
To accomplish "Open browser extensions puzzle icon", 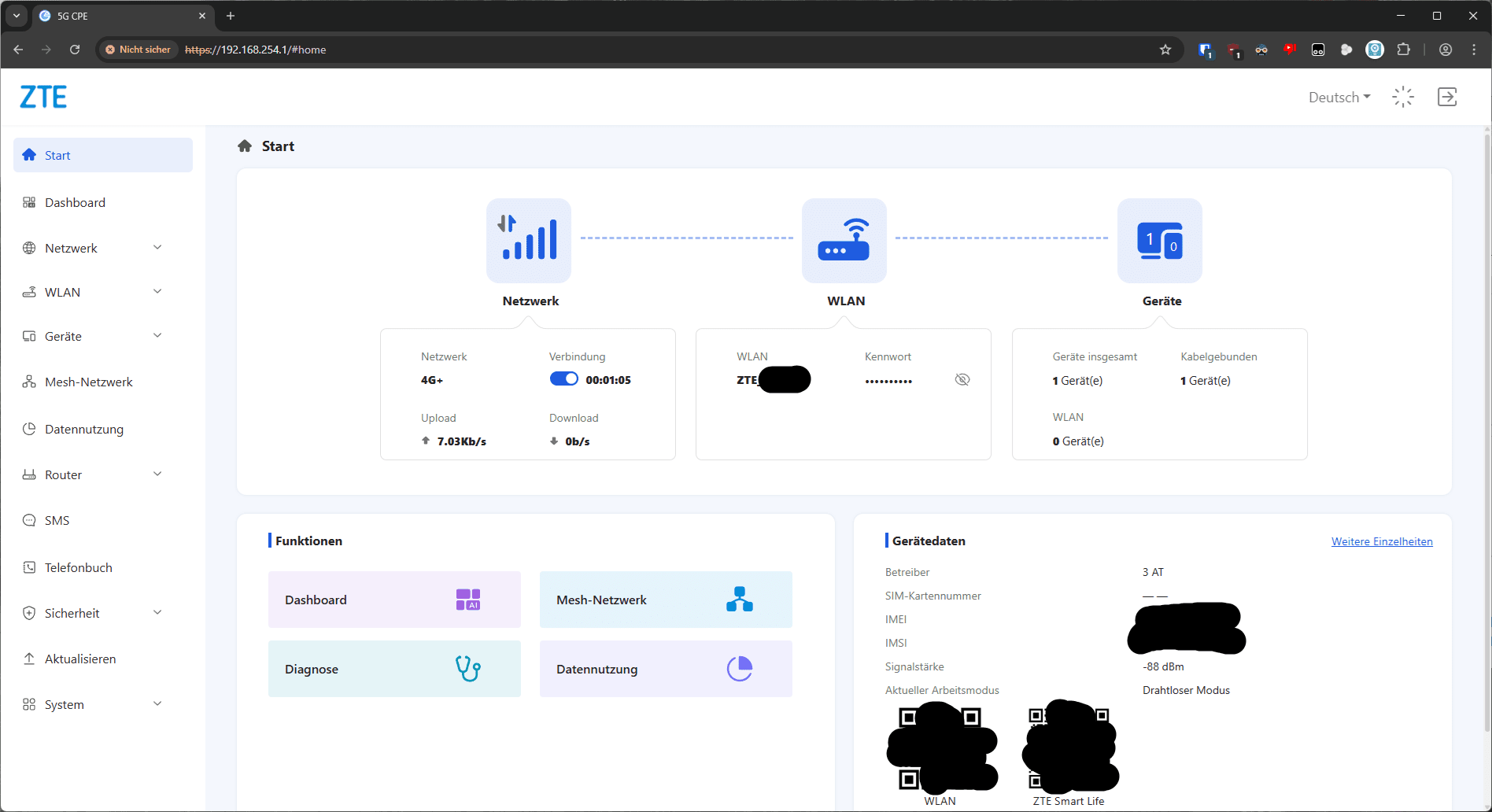I will (x=1403, y=50).
